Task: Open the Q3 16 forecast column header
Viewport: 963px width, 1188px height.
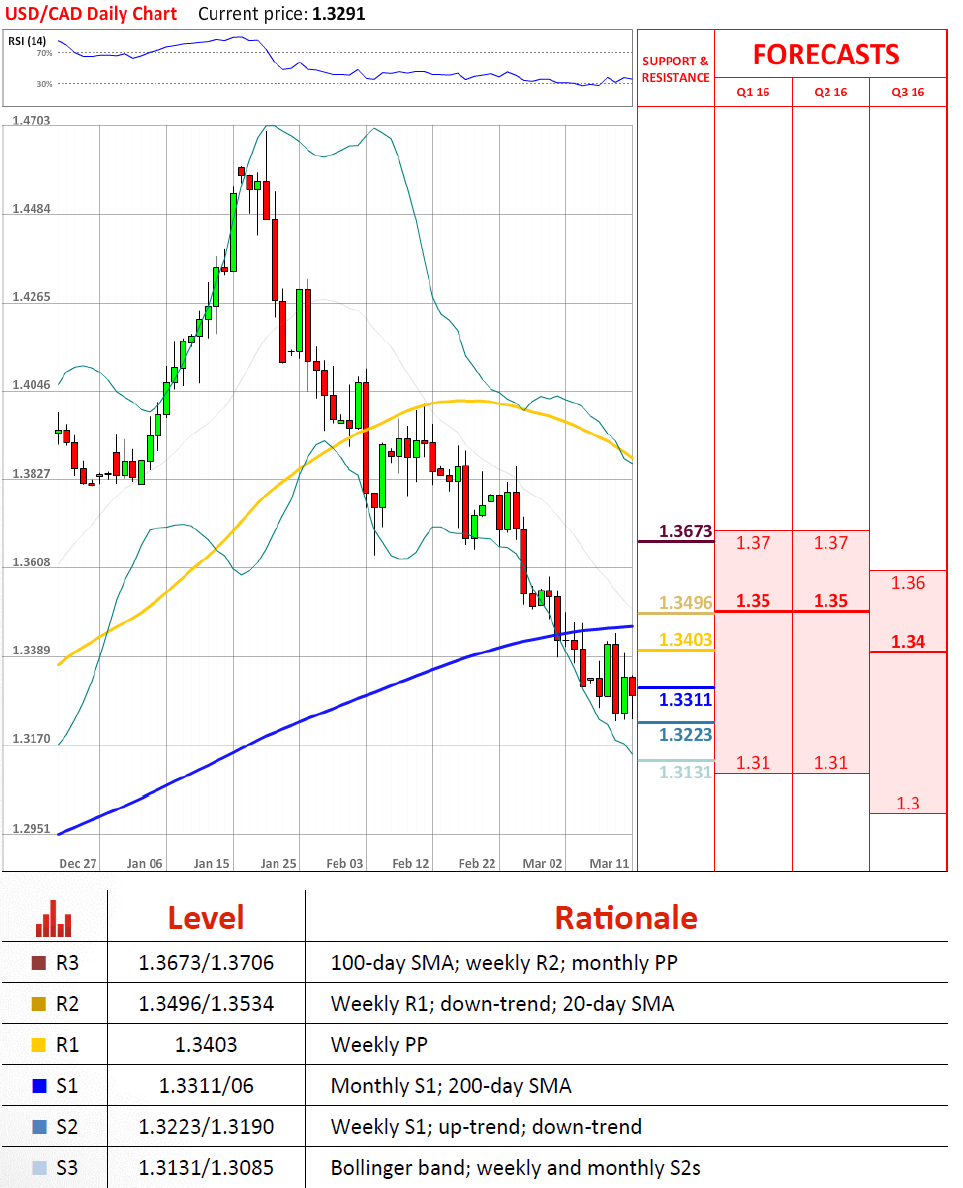Action: [x=908, y=92]
